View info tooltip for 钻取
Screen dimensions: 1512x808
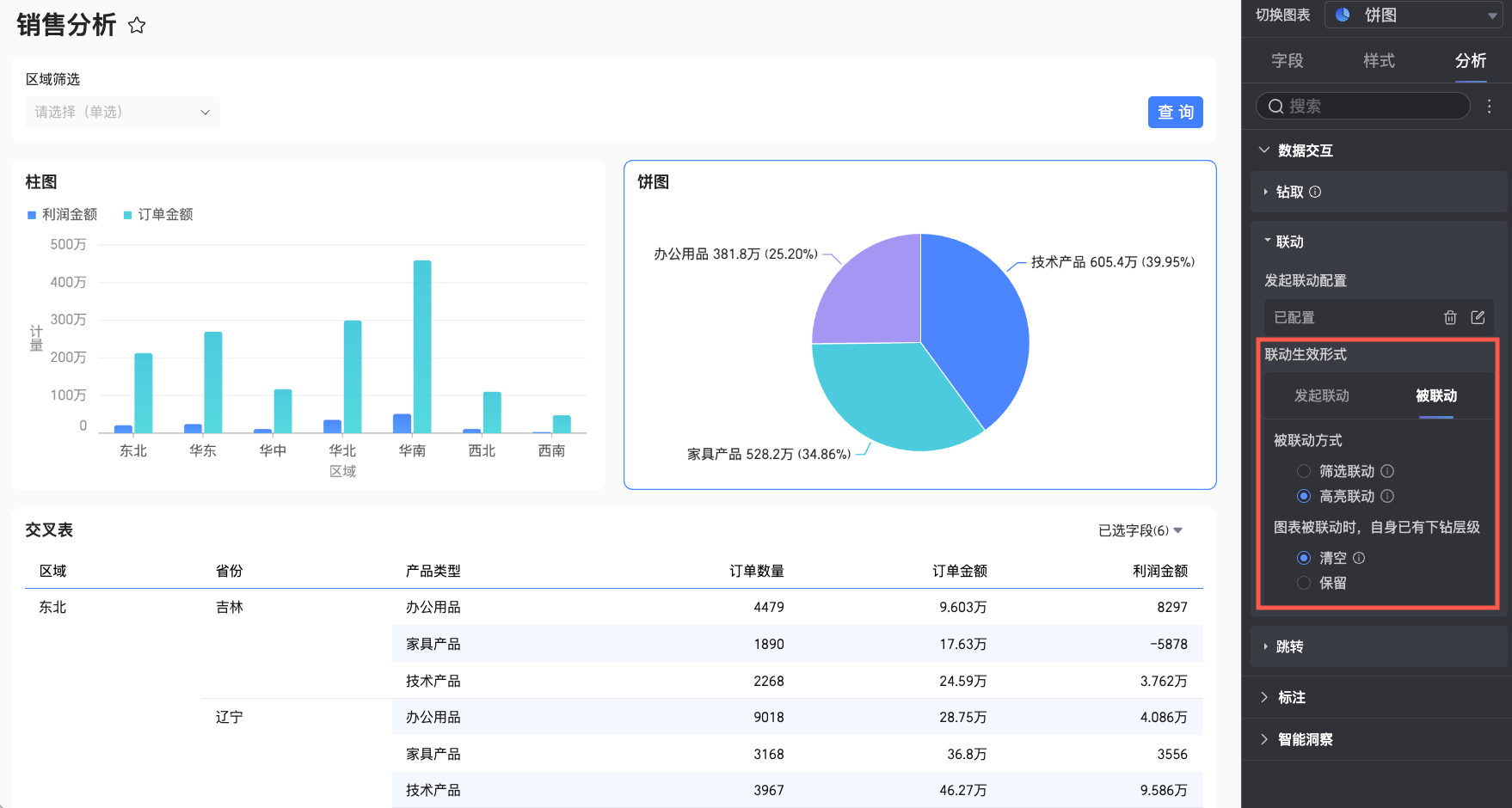[x=1315, y=192]
